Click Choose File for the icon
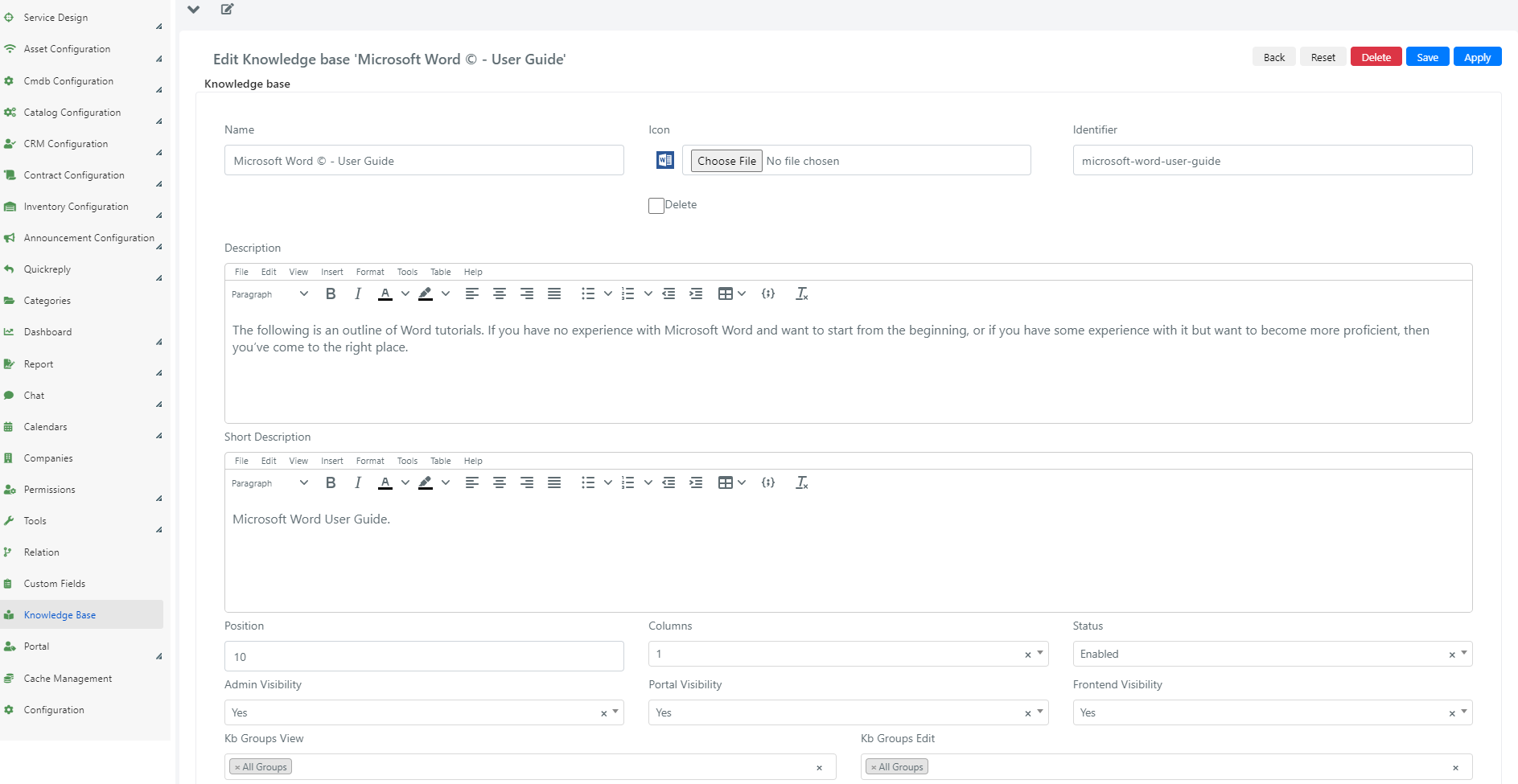The image size is (1518, 784). click(x=727, y=161)
